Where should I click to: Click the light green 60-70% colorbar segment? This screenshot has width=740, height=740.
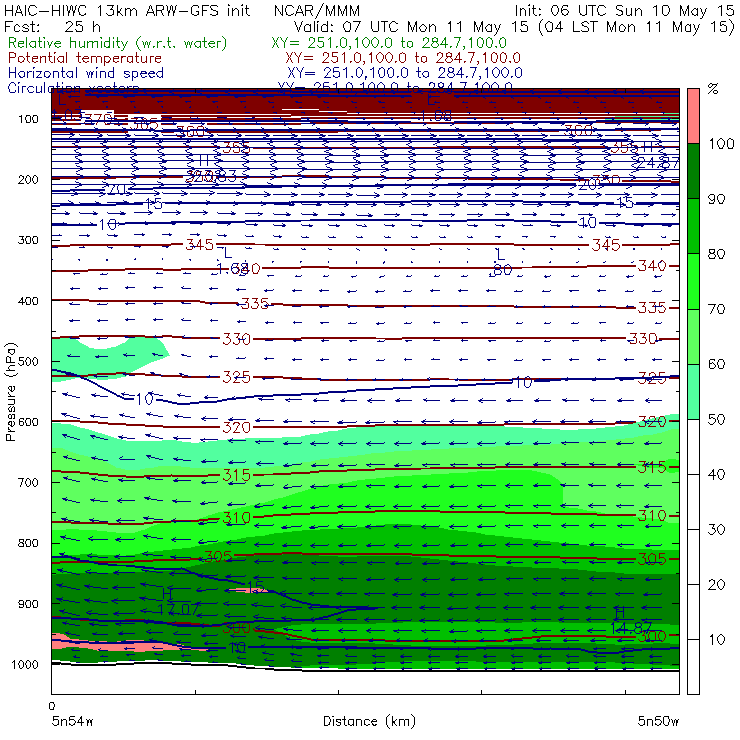[x=693, y=336]
